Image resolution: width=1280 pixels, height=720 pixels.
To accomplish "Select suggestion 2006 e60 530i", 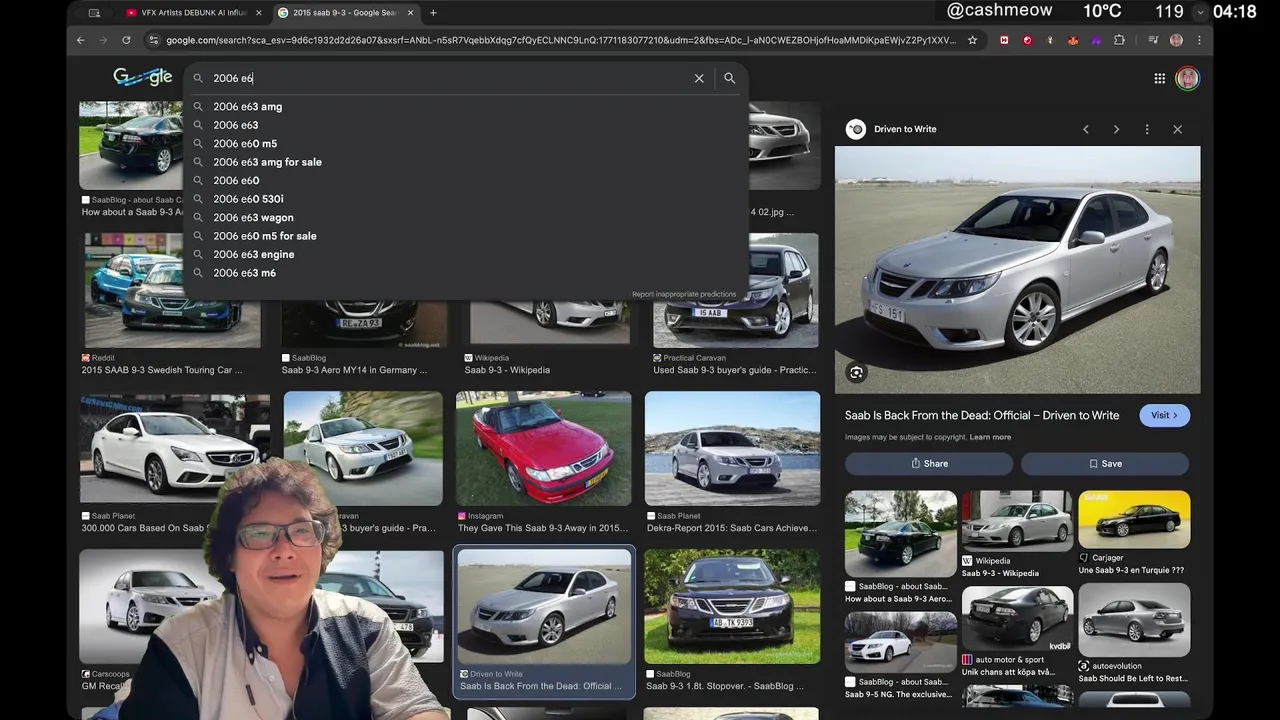I will [248, 199].
